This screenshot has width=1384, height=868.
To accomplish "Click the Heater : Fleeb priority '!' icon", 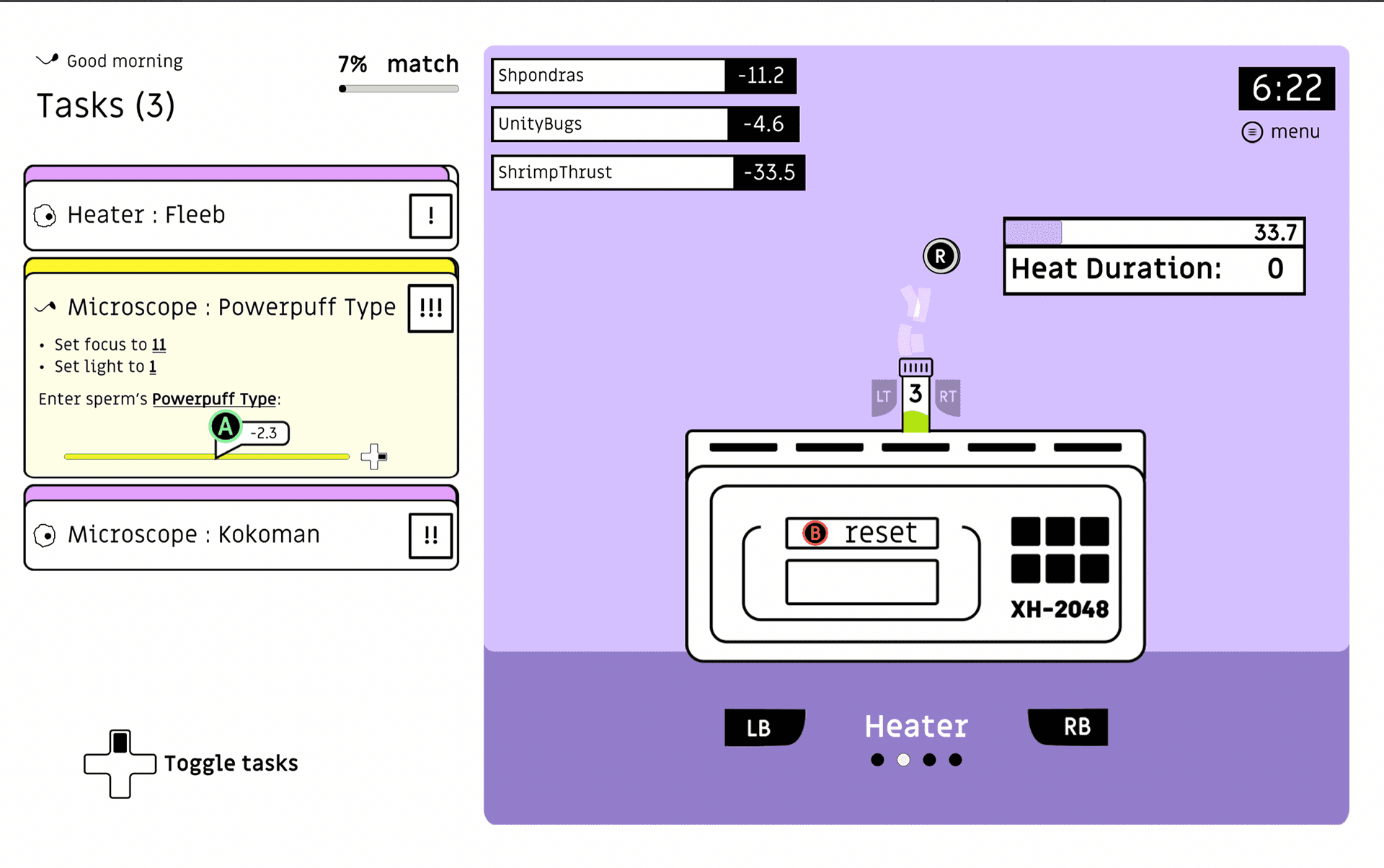I will (x=430, y=216).
